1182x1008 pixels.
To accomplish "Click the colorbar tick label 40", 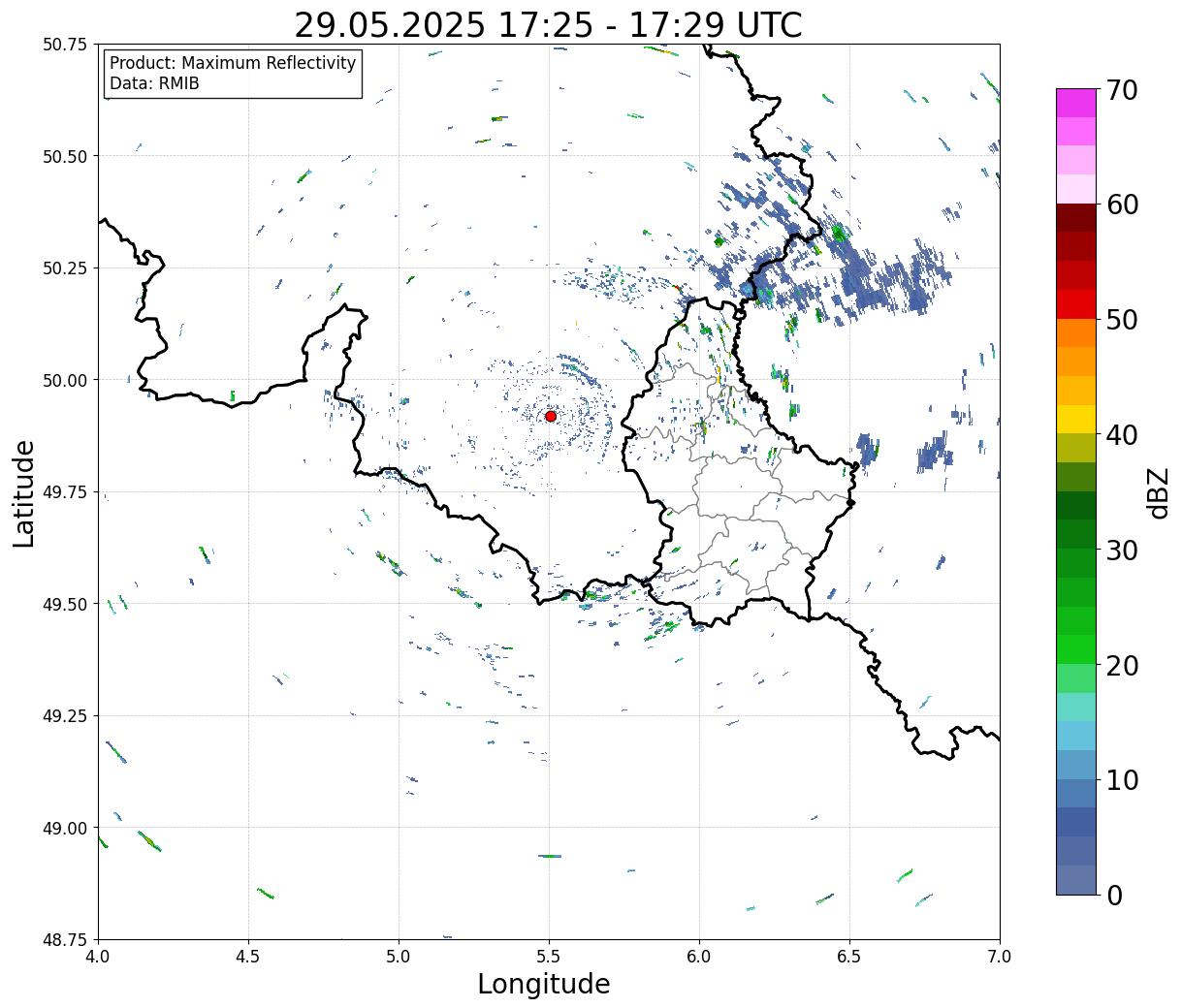I will pos(1121,435).
